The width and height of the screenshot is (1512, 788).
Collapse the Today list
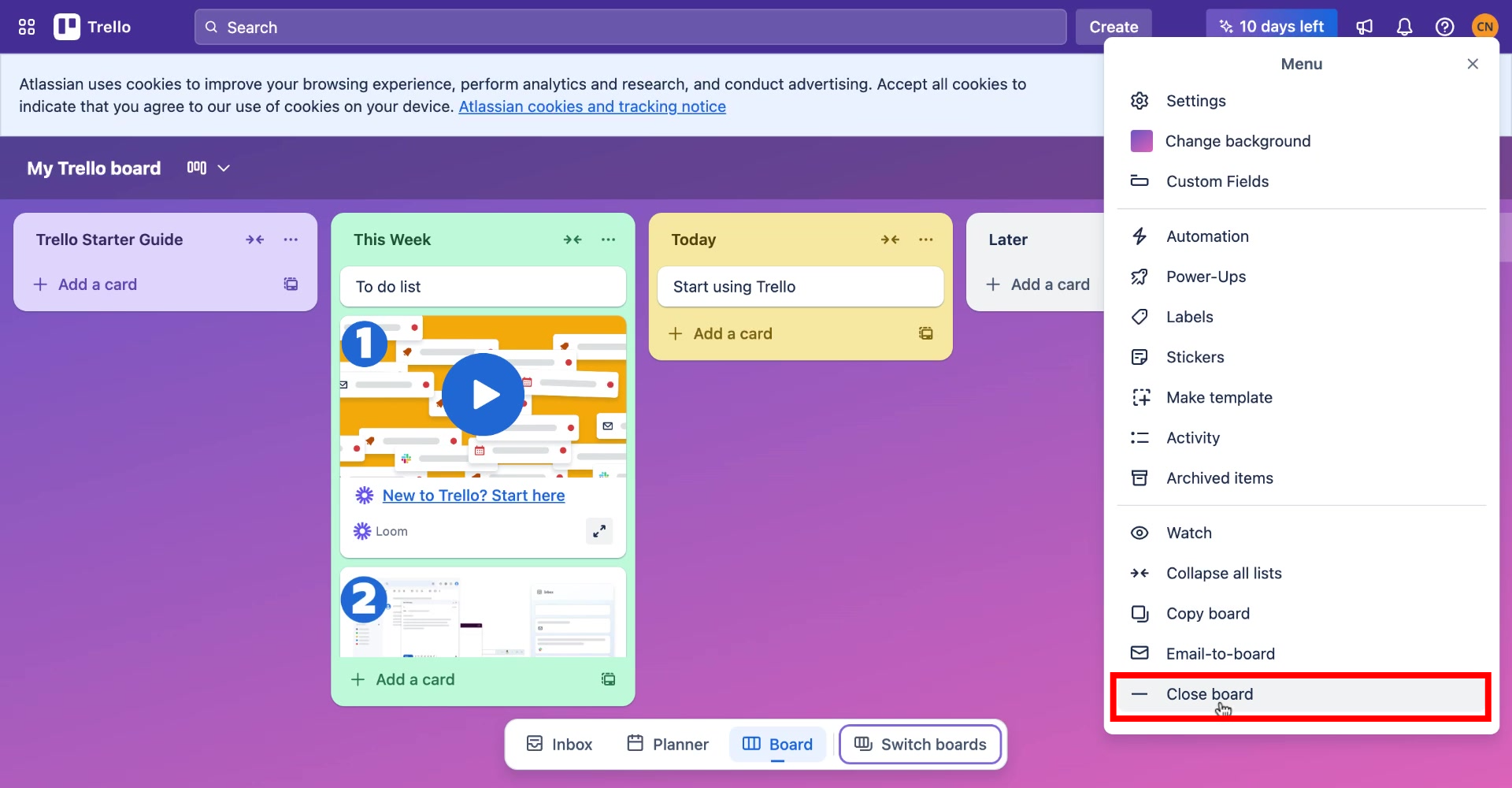coord(891,240)
